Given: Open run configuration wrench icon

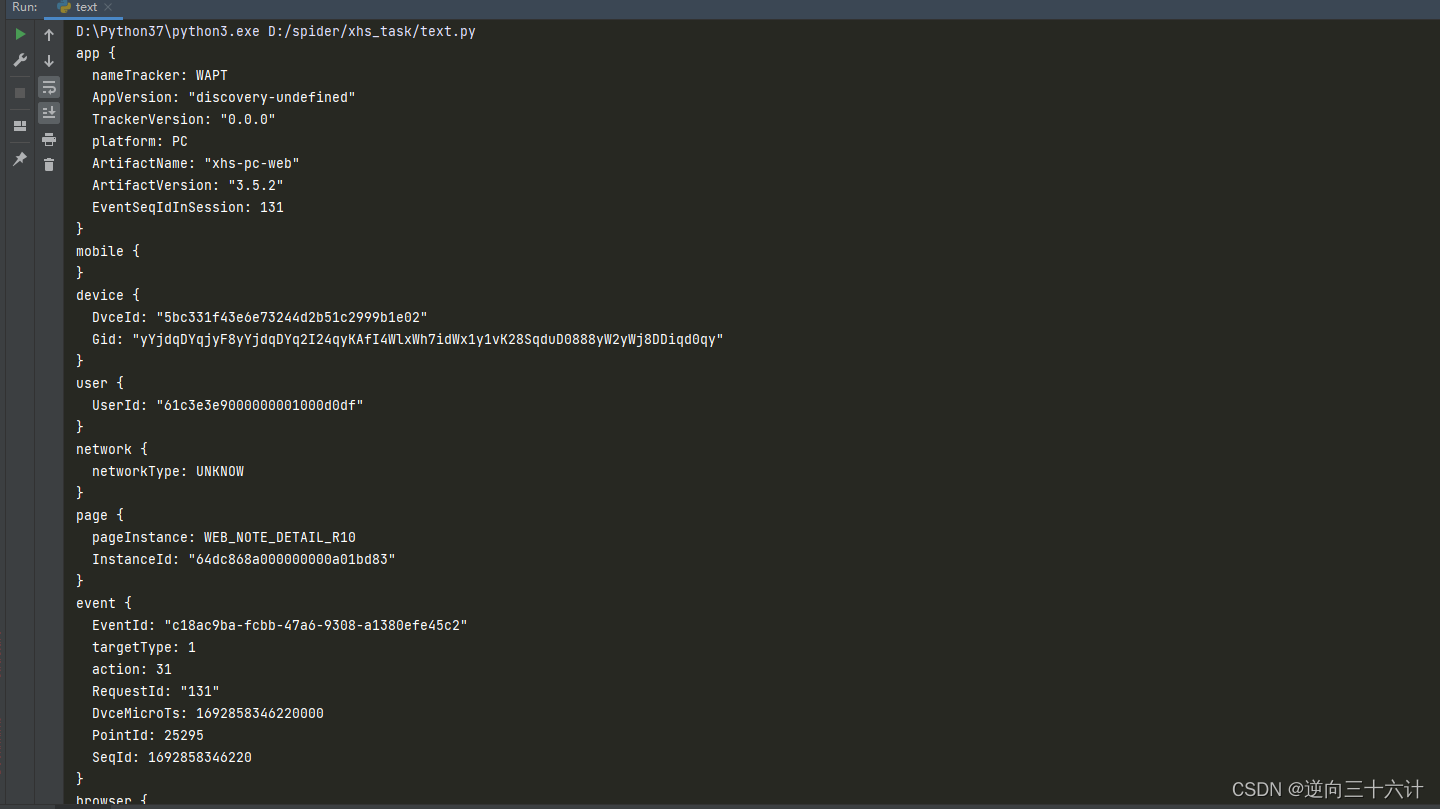Looking at the screenshot, I should [20, 60].
